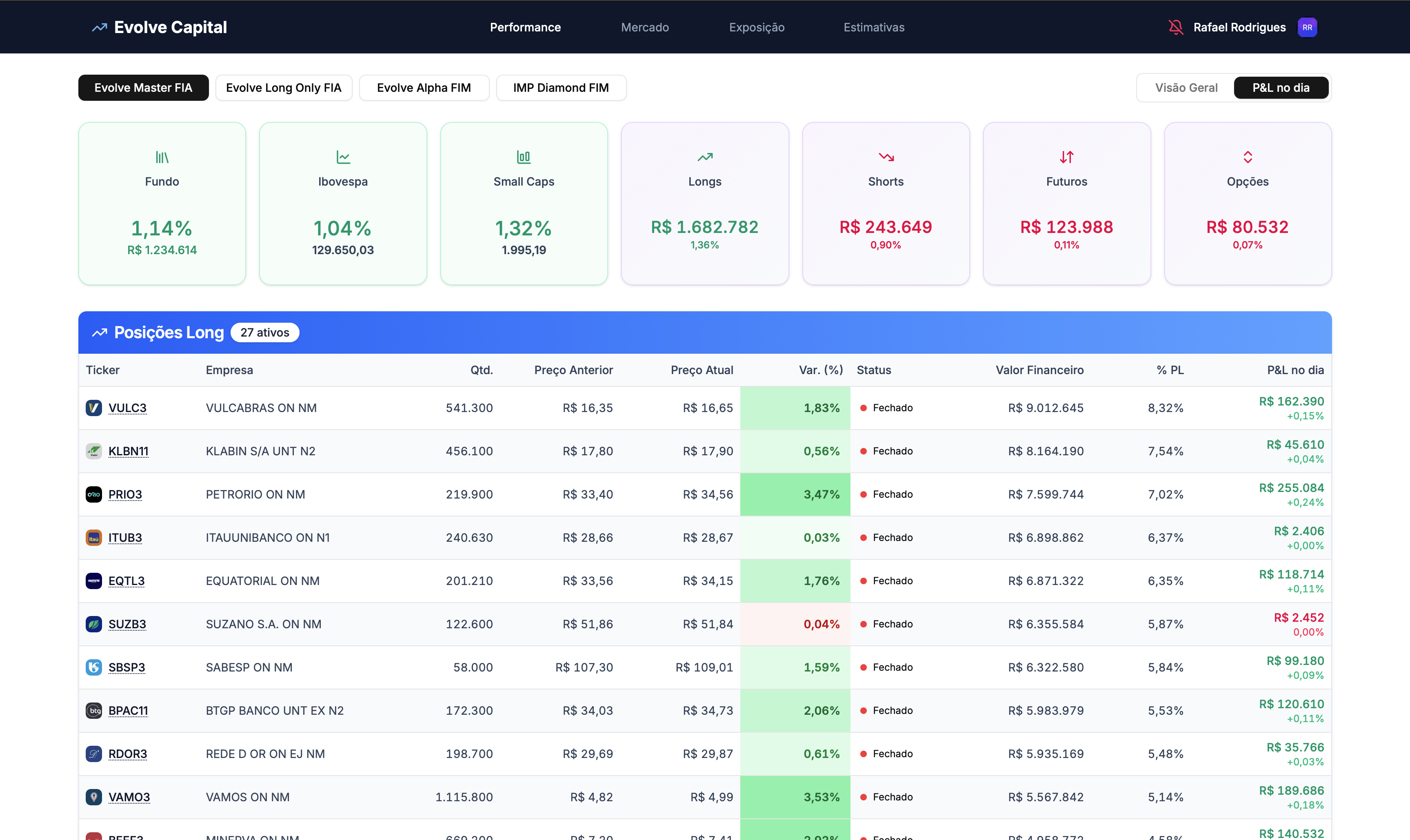Click the VULC3 company logo icon
This screenshot has height=840, width=1410.
pyautogui.click(x=93, y=408)
